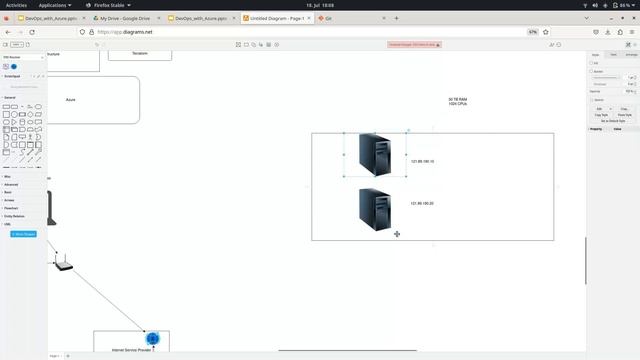Click the canvas vertical scrollbar
The width and height of the screenshot is (640, 360).
586,260
